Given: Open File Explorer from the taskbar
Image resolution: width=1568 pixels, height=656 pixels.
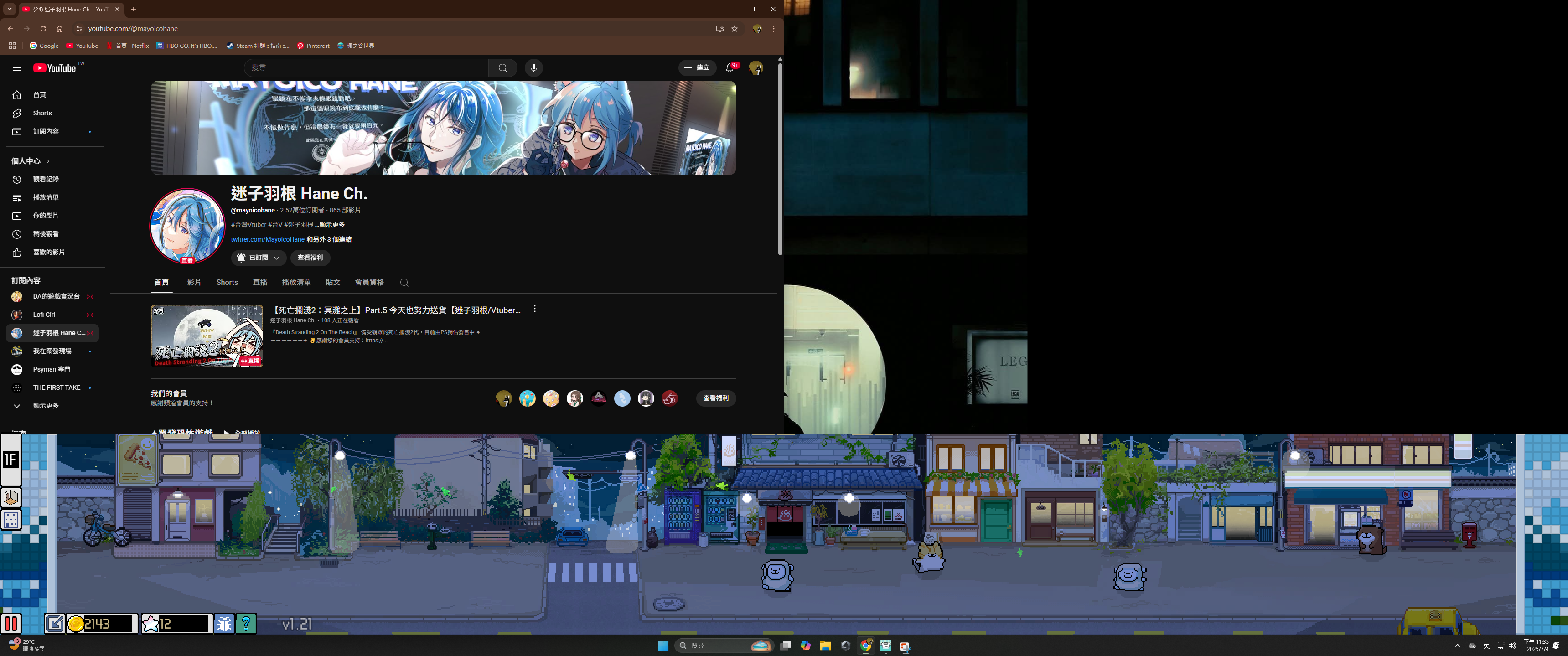Looking at the screenshot, I should pyautogui.click(x=825, y=646).
